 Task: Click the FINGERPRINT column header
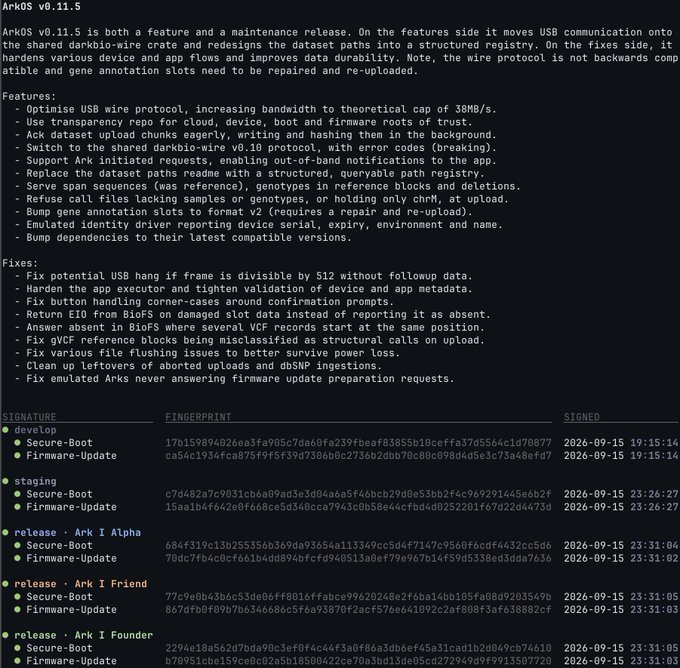click(198, 417)
